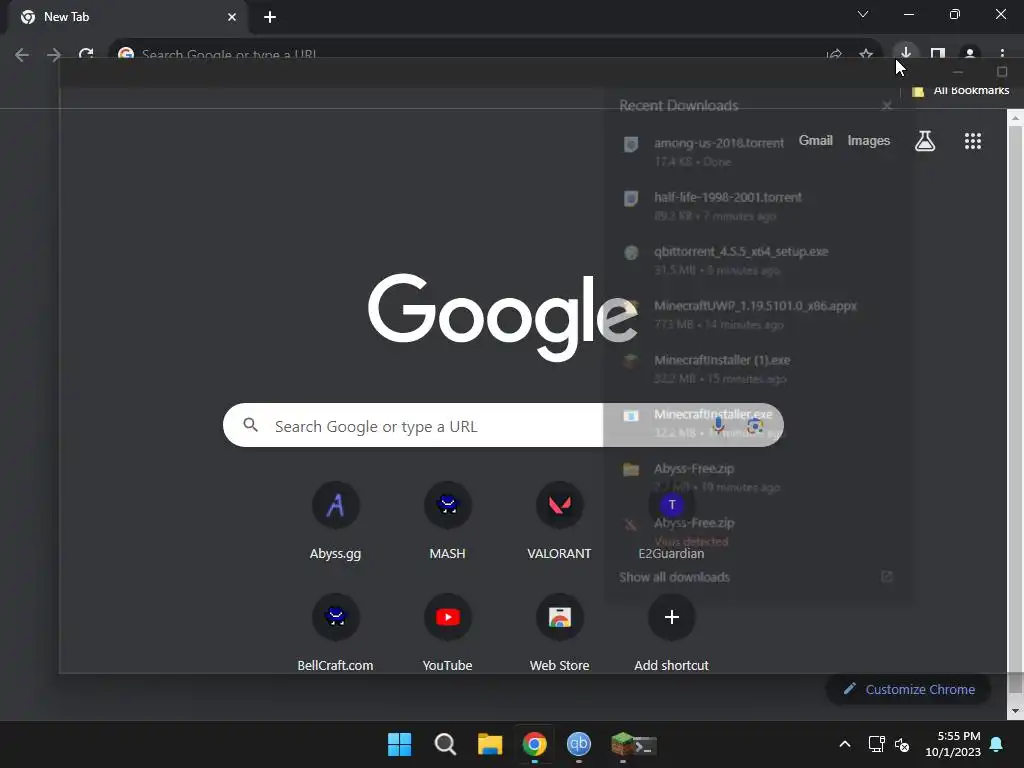This screenshot has width=1024, height=768.
Task: Open the Google apps grid
Action: click(973, 141)
